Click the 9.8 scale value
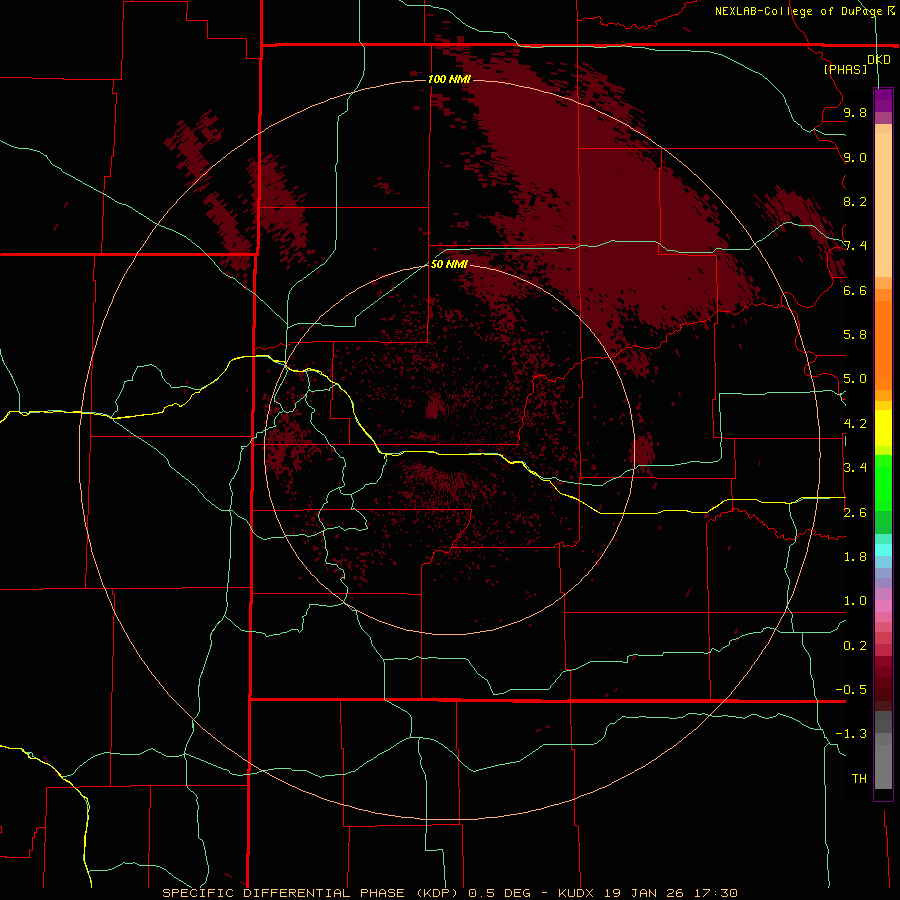The image size is (900, 900). click(855, 112)
